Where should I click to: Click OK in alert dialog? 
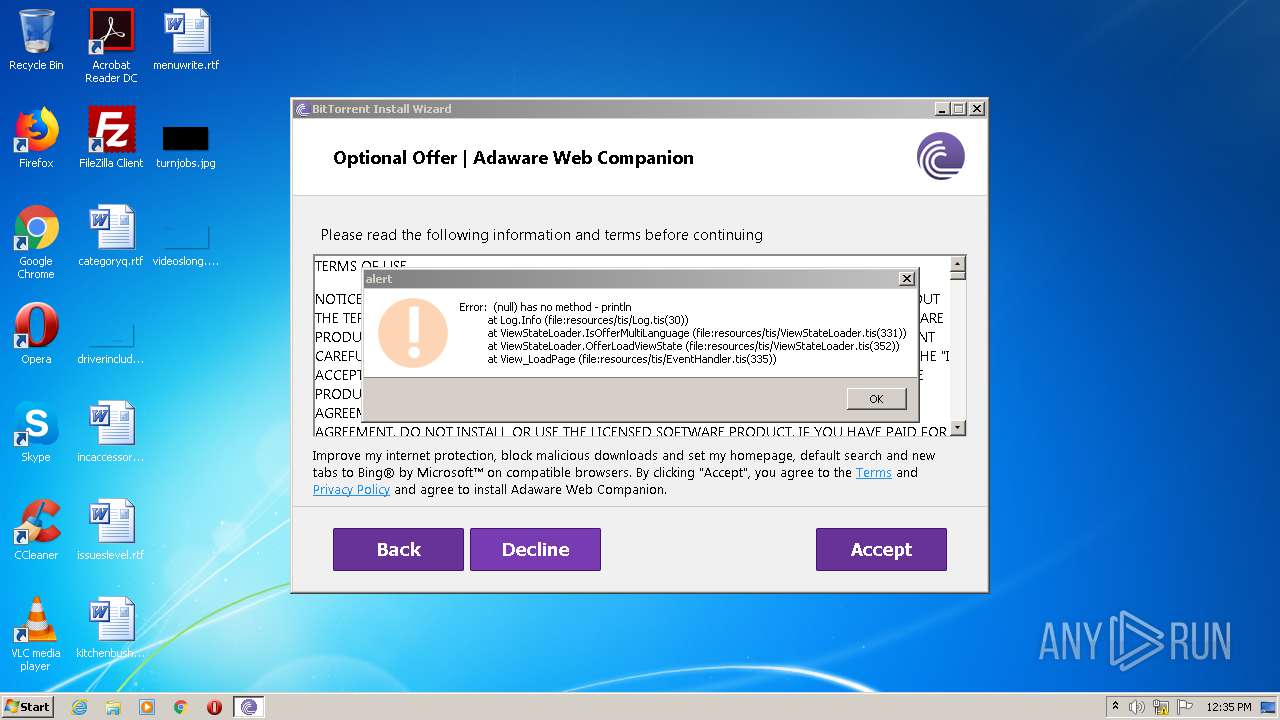(x=876, y=399)
